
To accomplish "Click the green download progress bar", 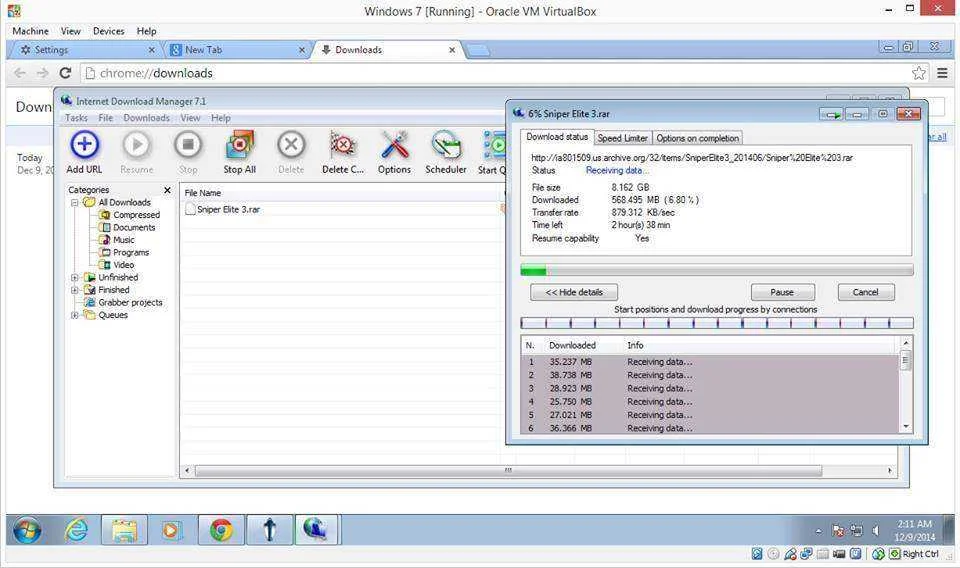I will (717, 270).
